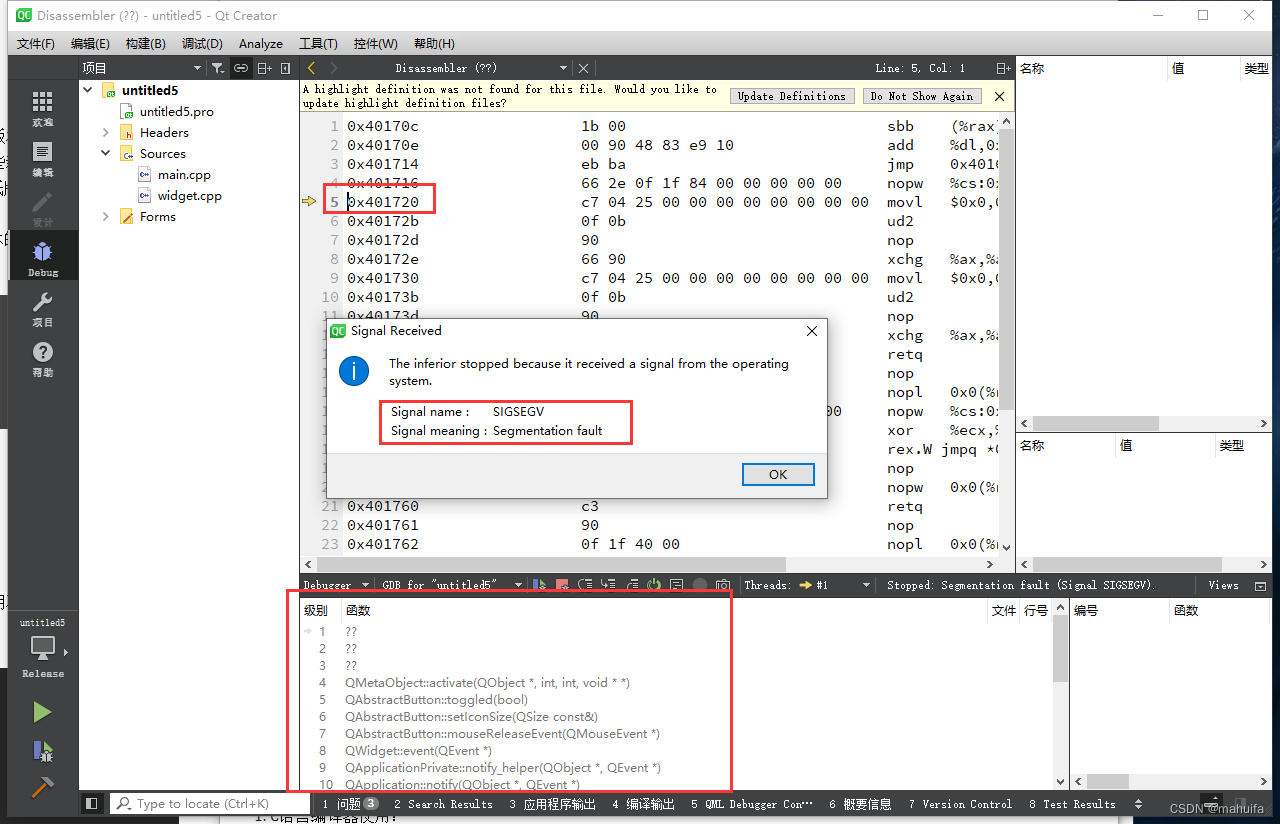Open the Test Results pane
1280x824 pixels.
pos(1072,804)
